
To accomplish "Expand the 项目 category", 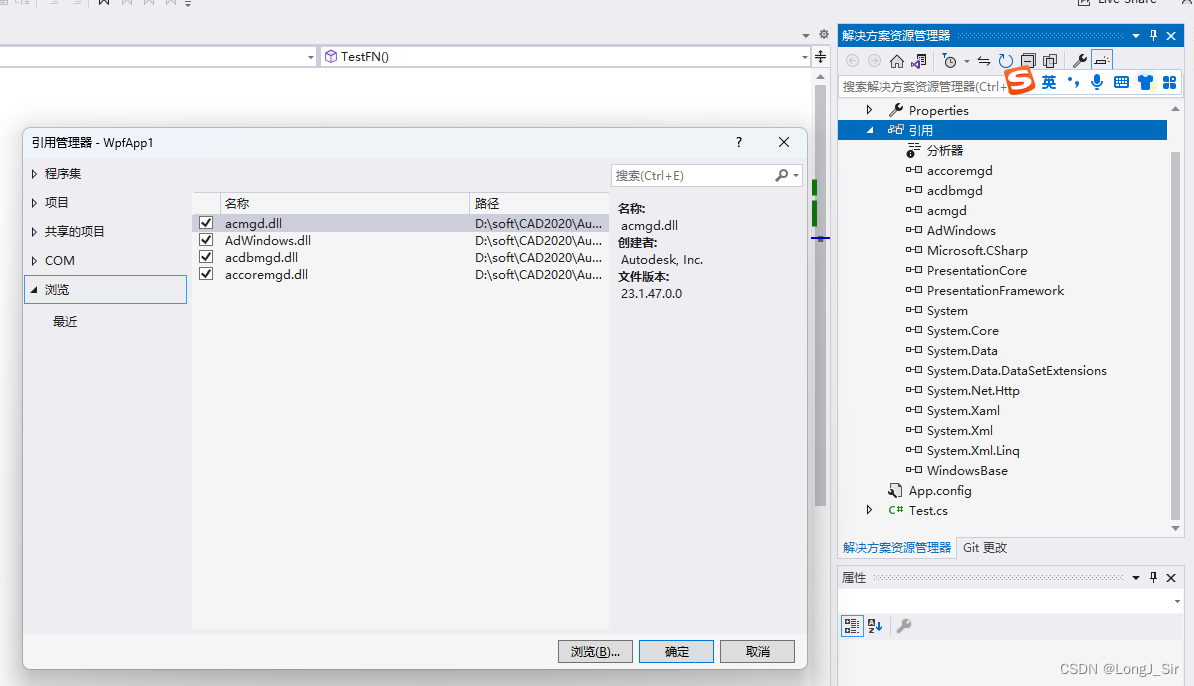I will coord(34,203).
